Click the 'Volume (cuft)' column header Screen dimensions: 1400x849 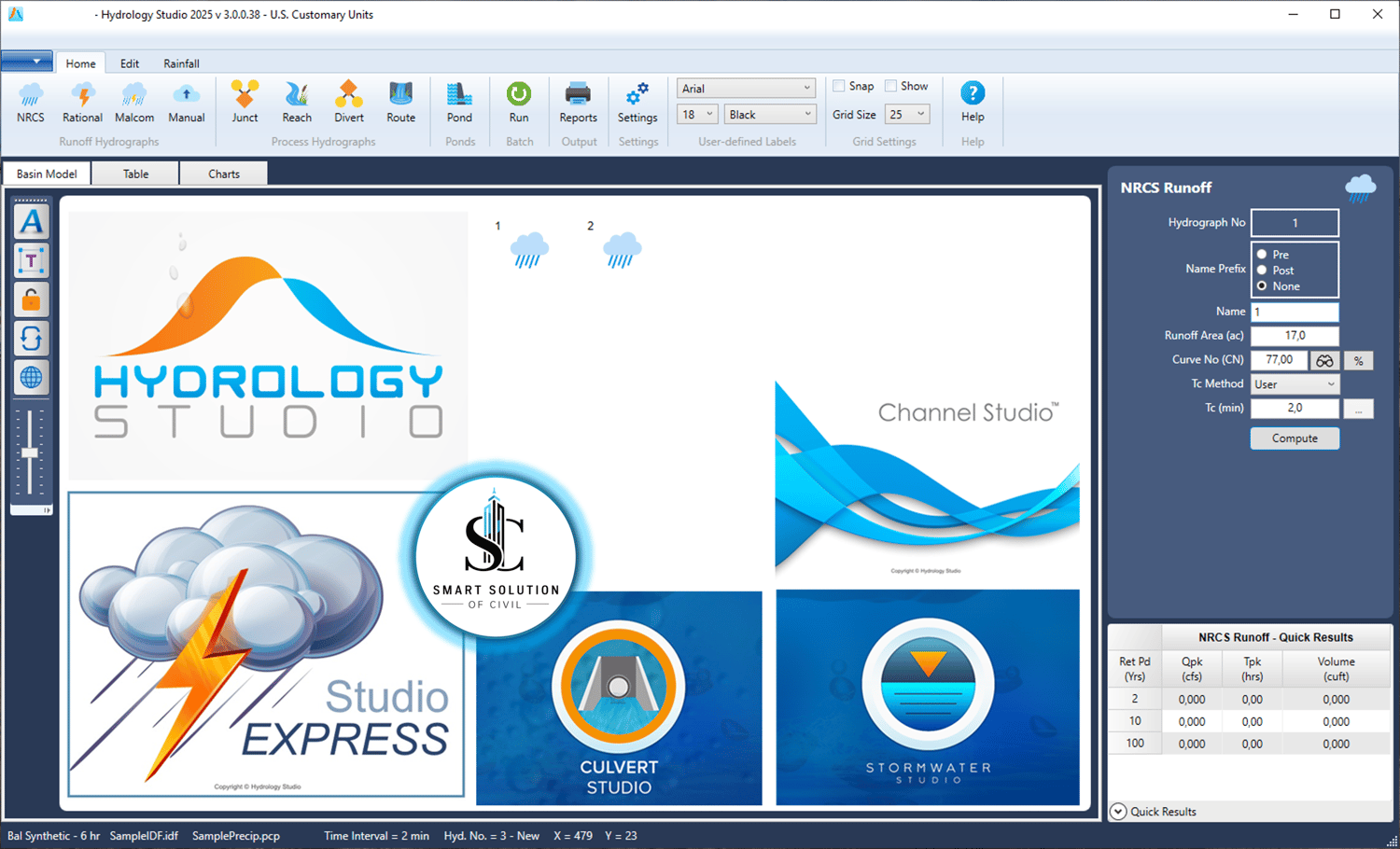click(x=1336, y=669)
